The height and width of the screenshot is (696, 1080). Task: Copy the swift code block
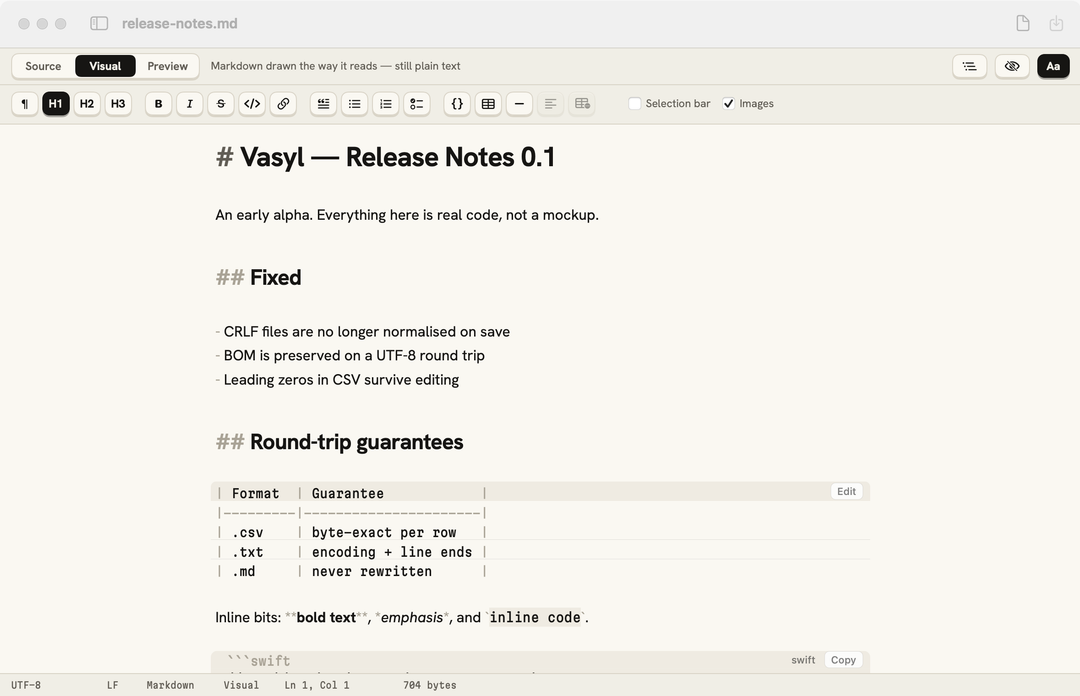tap(843, 660)
